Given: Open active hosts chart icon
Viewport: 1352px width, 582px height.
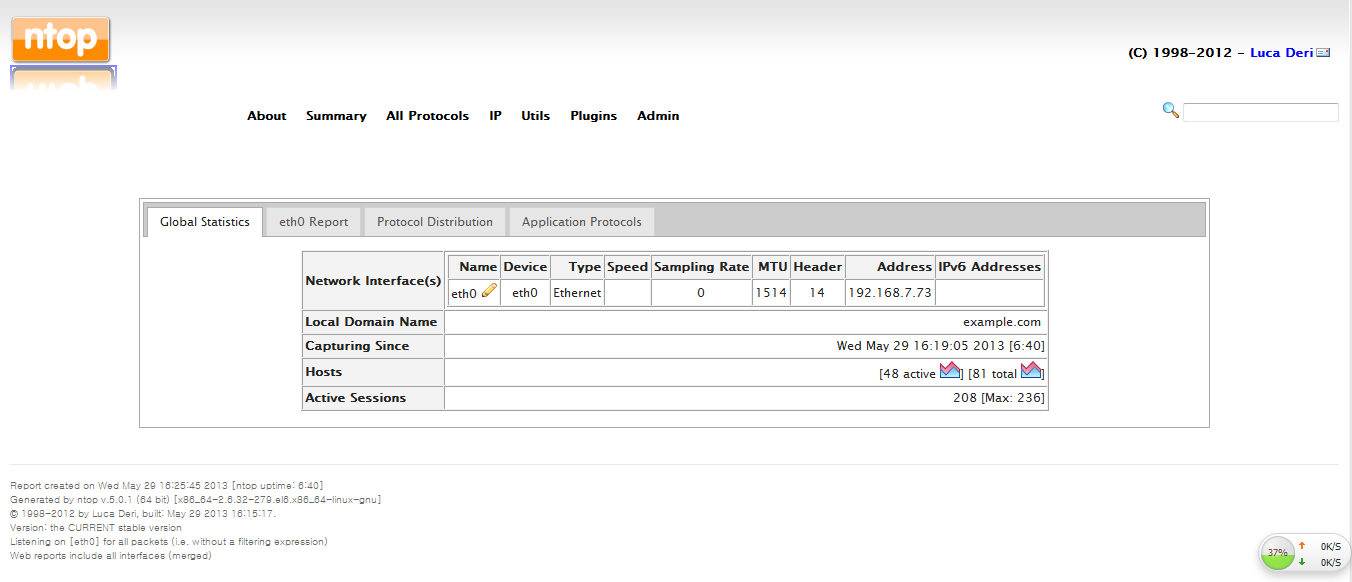Looking at the screenshot, I should tap(950, 371).
